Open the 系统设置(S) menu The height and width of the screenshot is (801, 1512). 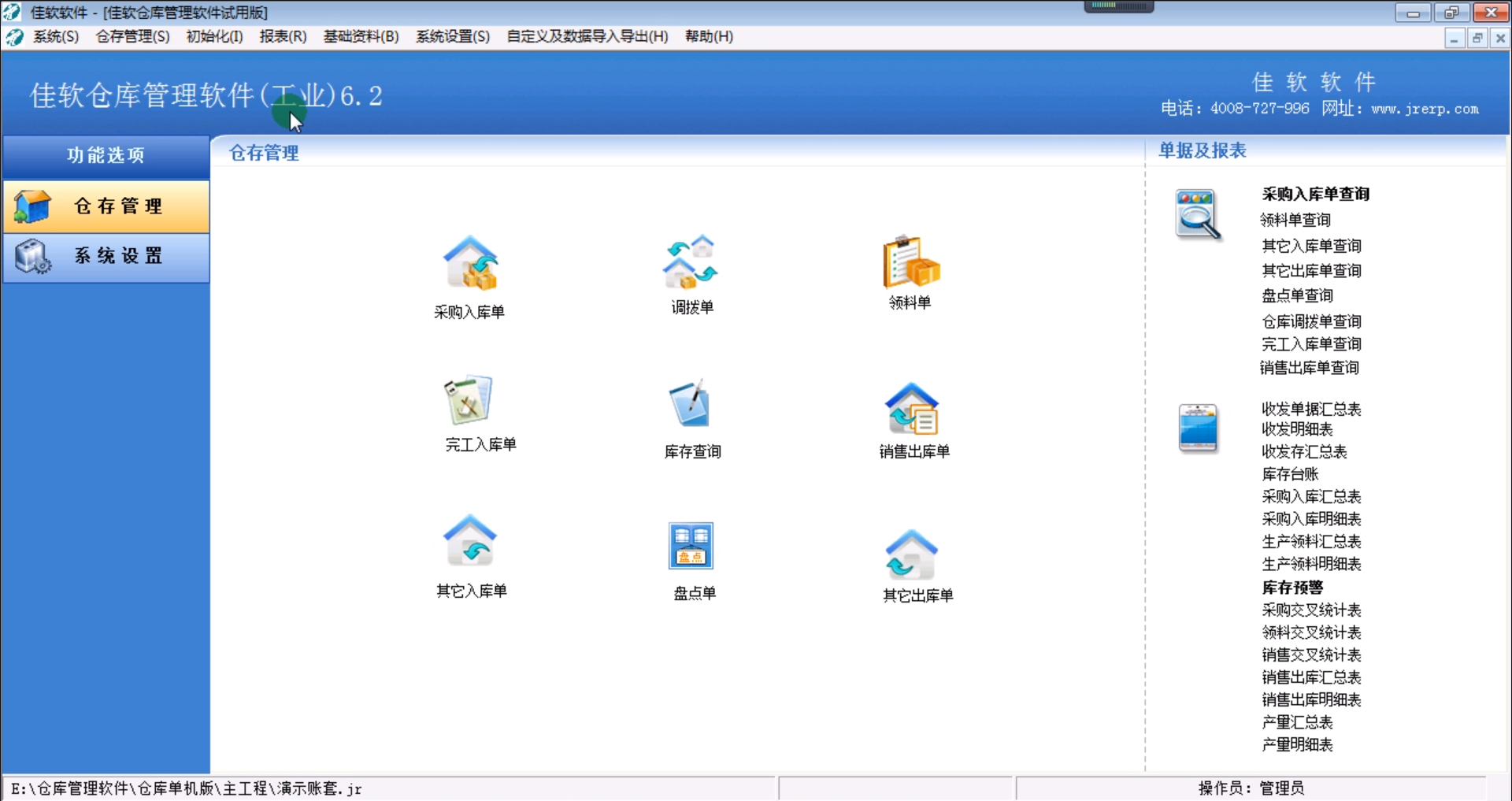coord(453,37)
